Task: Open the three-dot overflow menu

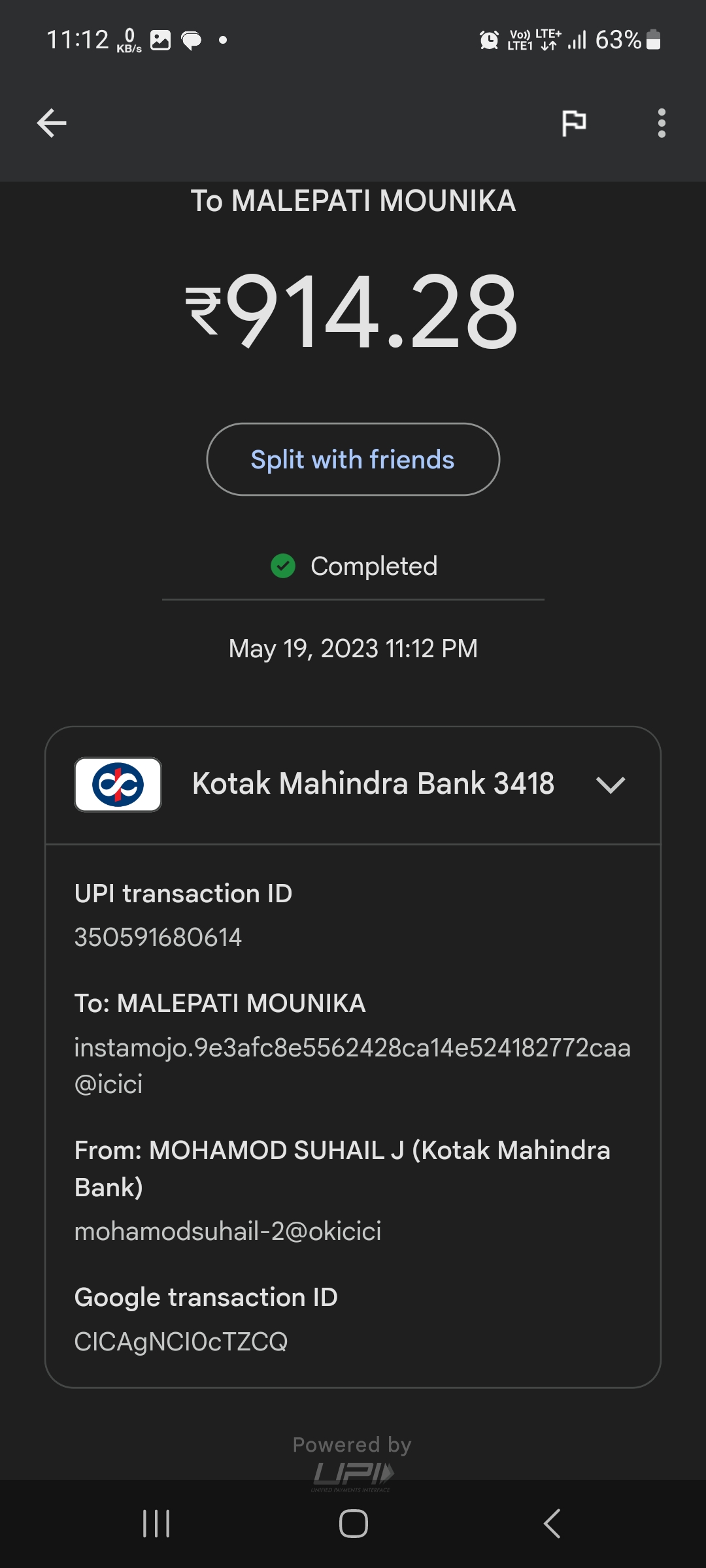Action: 662,123
